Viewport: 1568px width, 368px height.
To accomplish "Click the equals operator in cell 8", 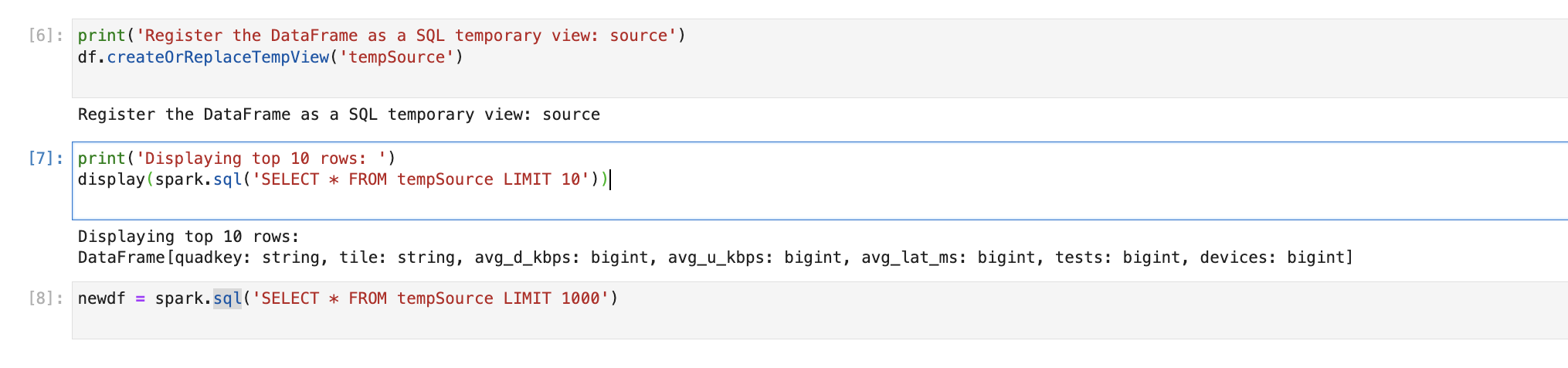I will pyautogui.click(x=140, y=298).
